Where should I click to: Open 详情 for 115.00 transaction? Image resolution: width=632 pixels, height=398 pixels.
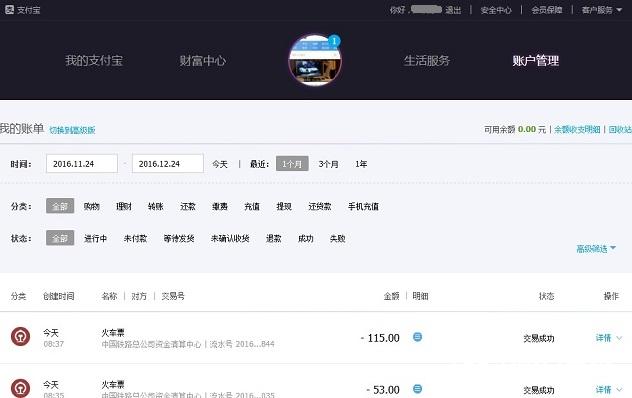tap(603, 338)
